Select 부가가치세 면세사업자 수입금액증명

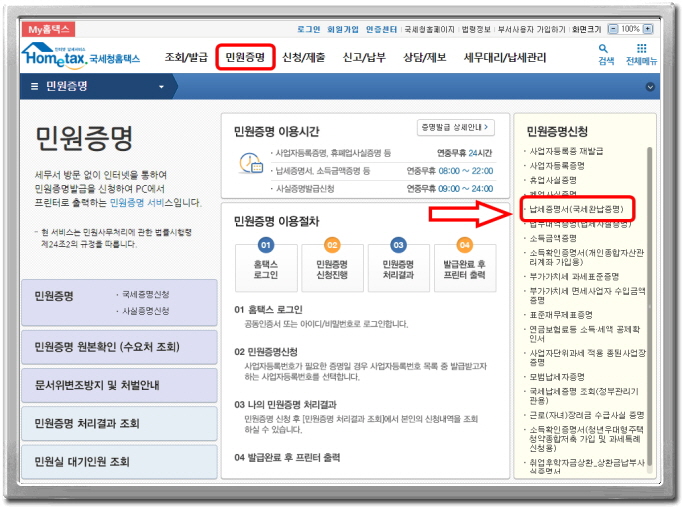click(x=587, y=296)
